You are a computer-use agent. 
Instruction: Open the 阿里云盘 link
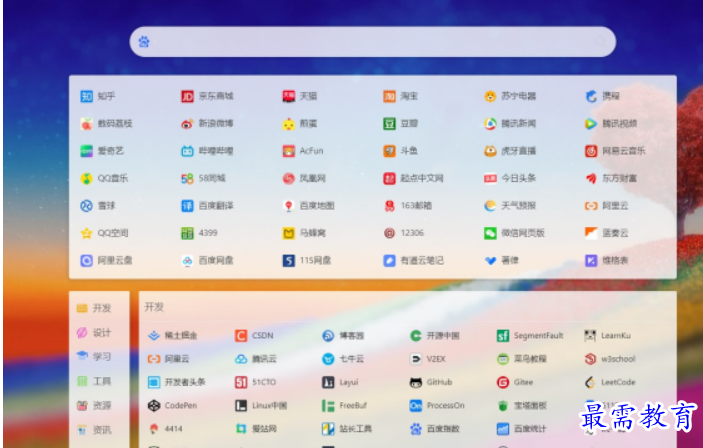tap(106, 260)
